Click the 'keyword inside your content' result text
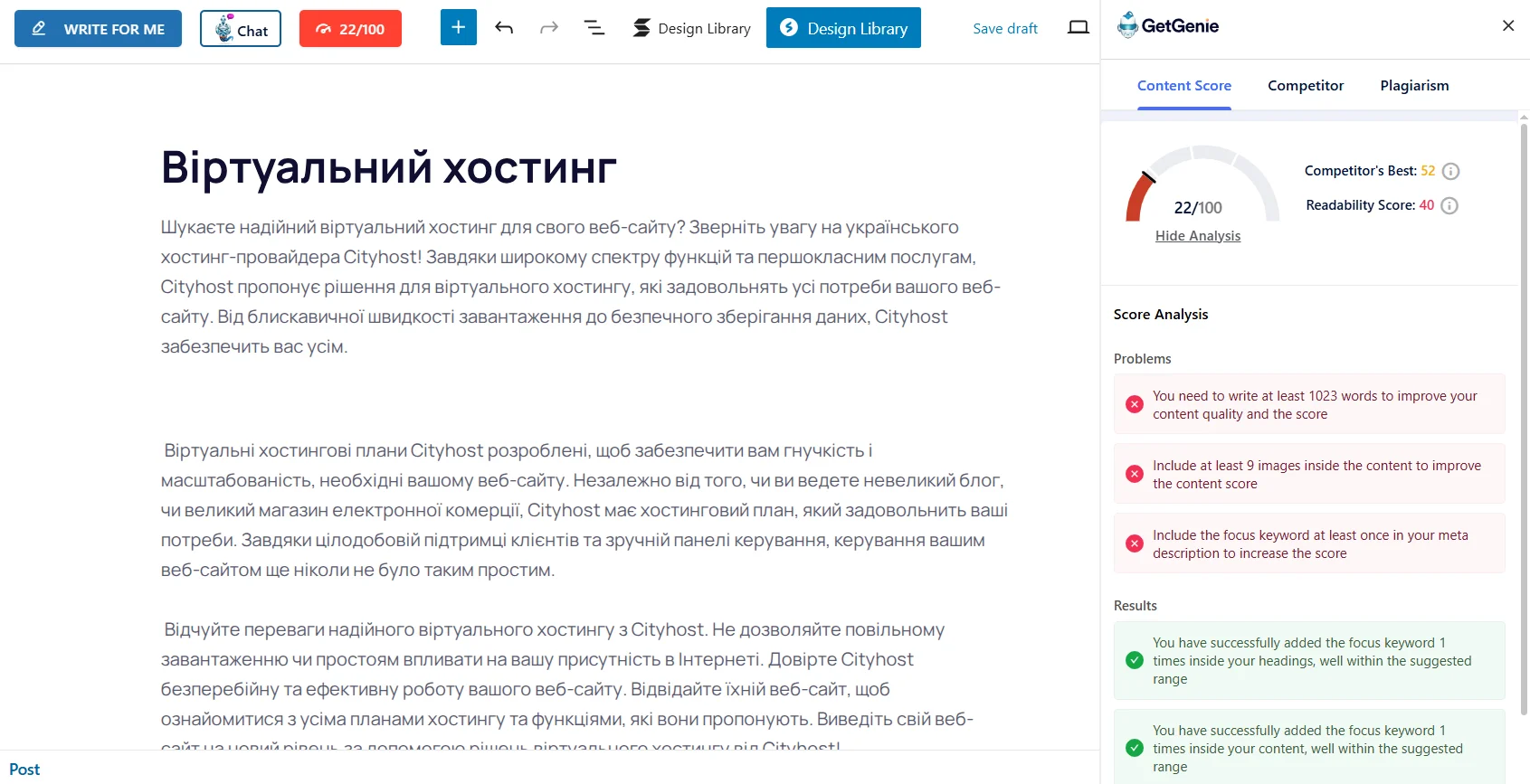 pos(1307,749)
